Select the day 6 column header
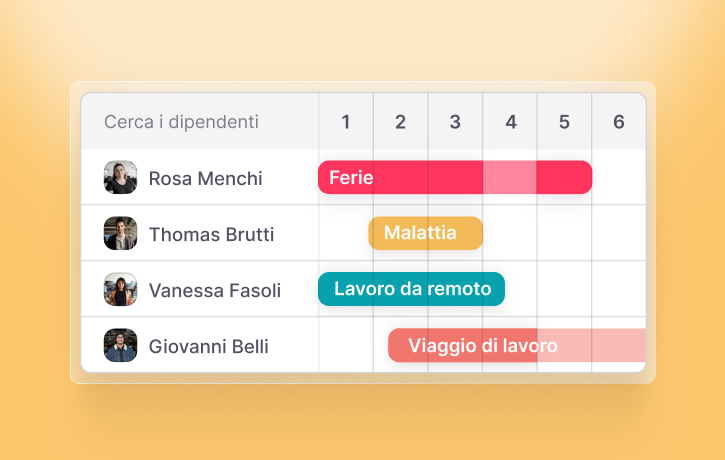725x460 pixels. tap(619, 122)
